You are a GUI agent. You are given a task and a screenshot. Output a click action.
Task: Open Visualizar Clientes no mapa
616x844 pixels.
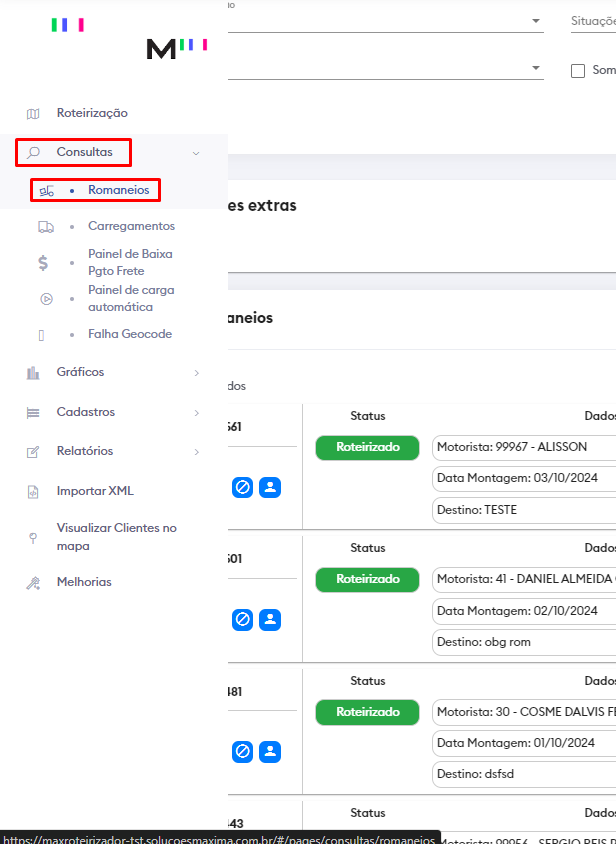(117, 537)
